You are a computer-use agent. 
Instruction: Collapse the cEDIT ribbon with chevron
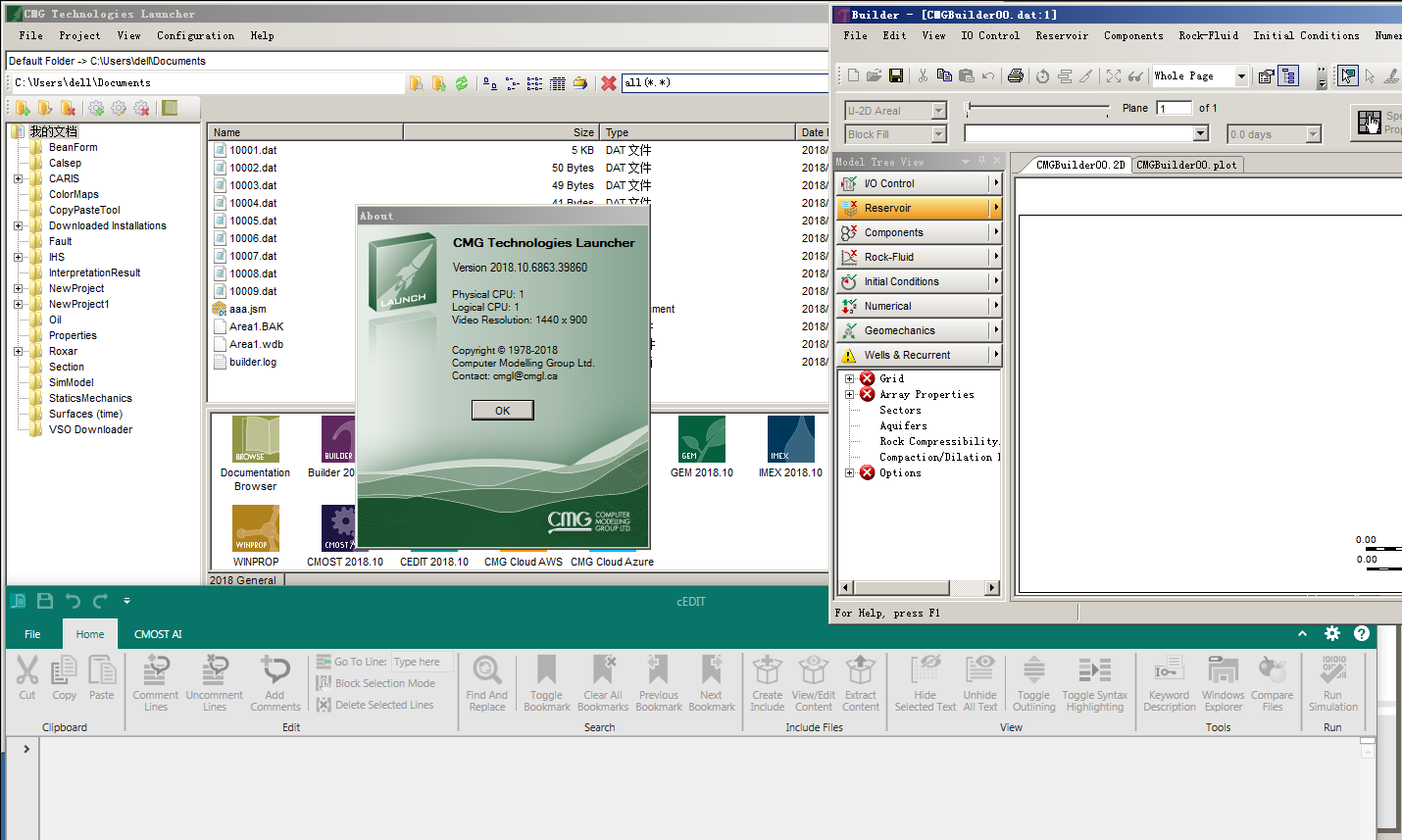tap(1302, 634)
